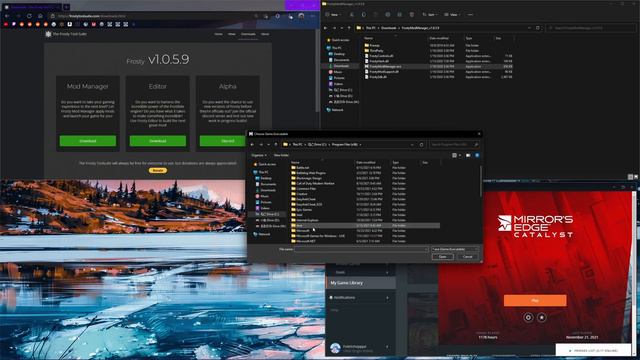Click Open button in file dialog
Screen dimensions: 640x360
(x=442, y=257)
